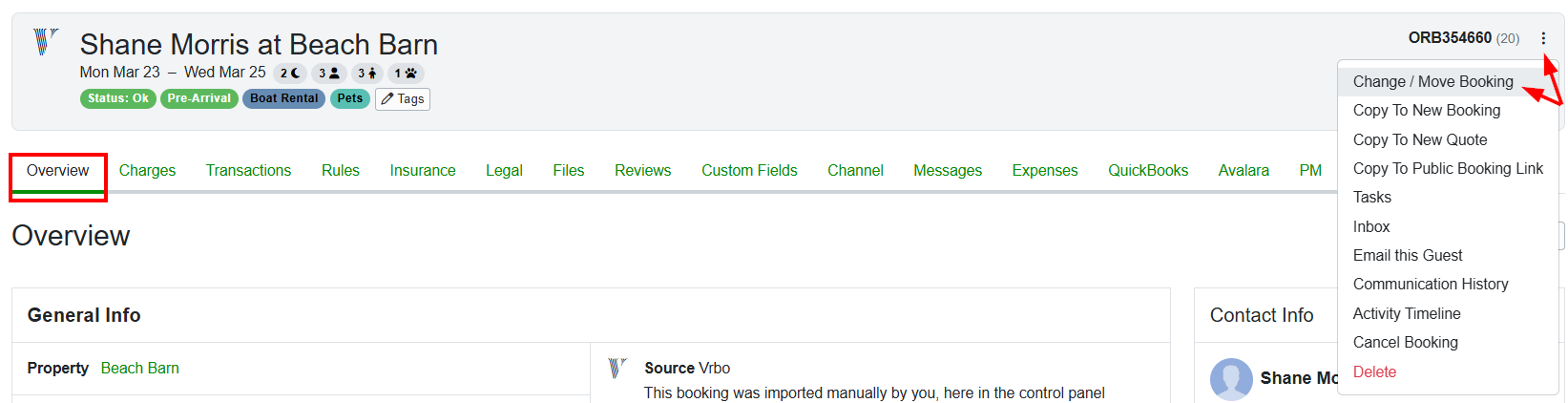Image resolution: width=1568 pixels, height=403 pixels.
Task: Click the nights moon badge
Action: [290, 74]
